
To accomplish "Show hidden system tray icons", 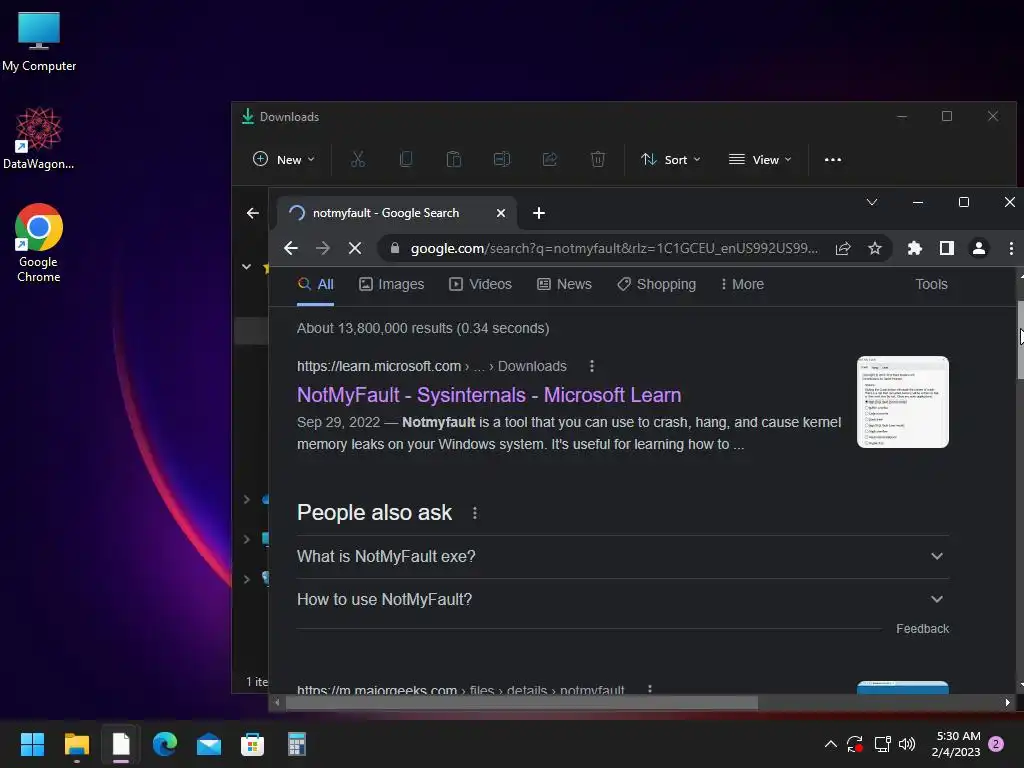I will coord(830,744).
